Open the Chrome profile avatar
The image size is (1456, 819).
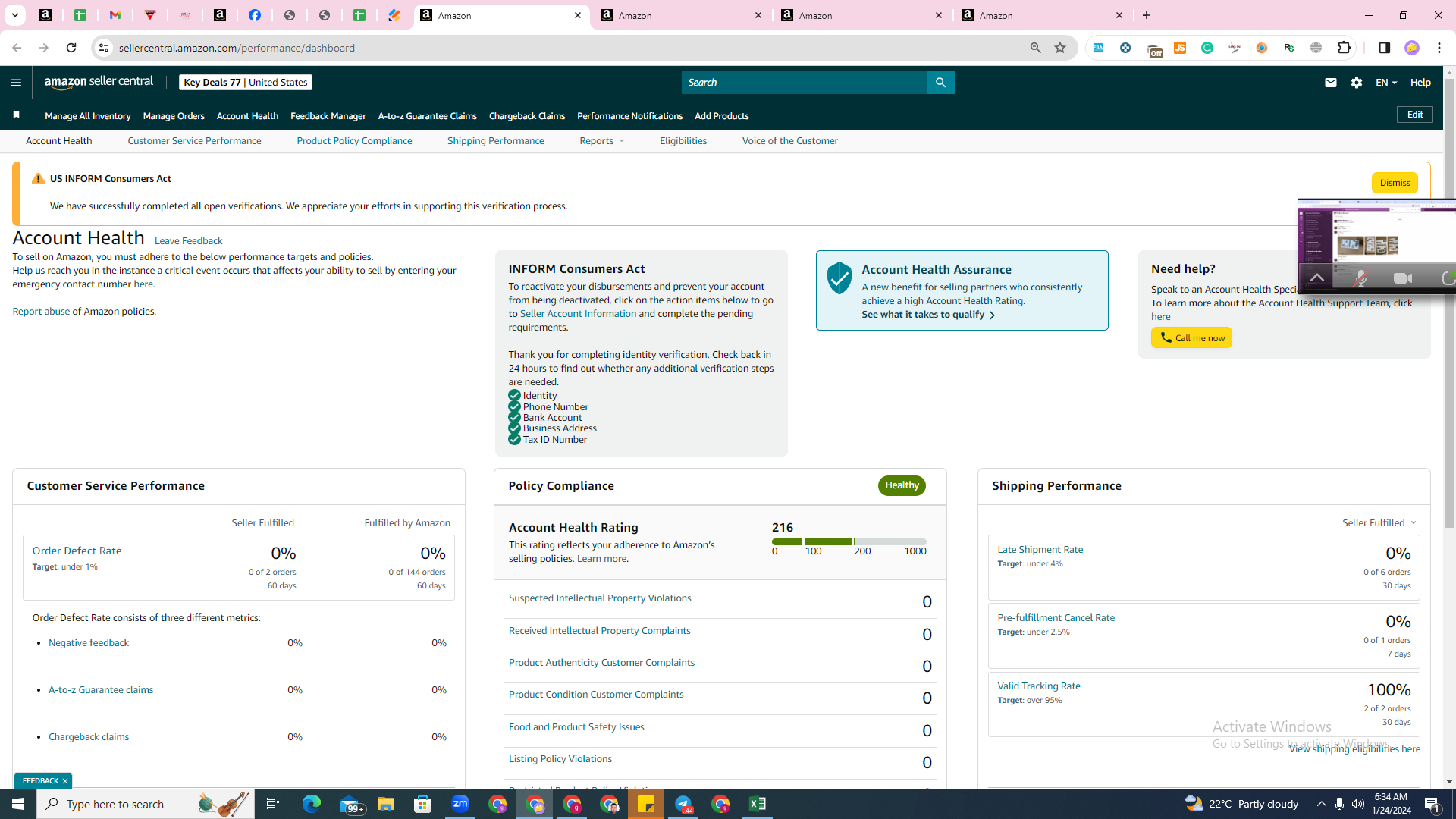click(x=1411, y=48)
